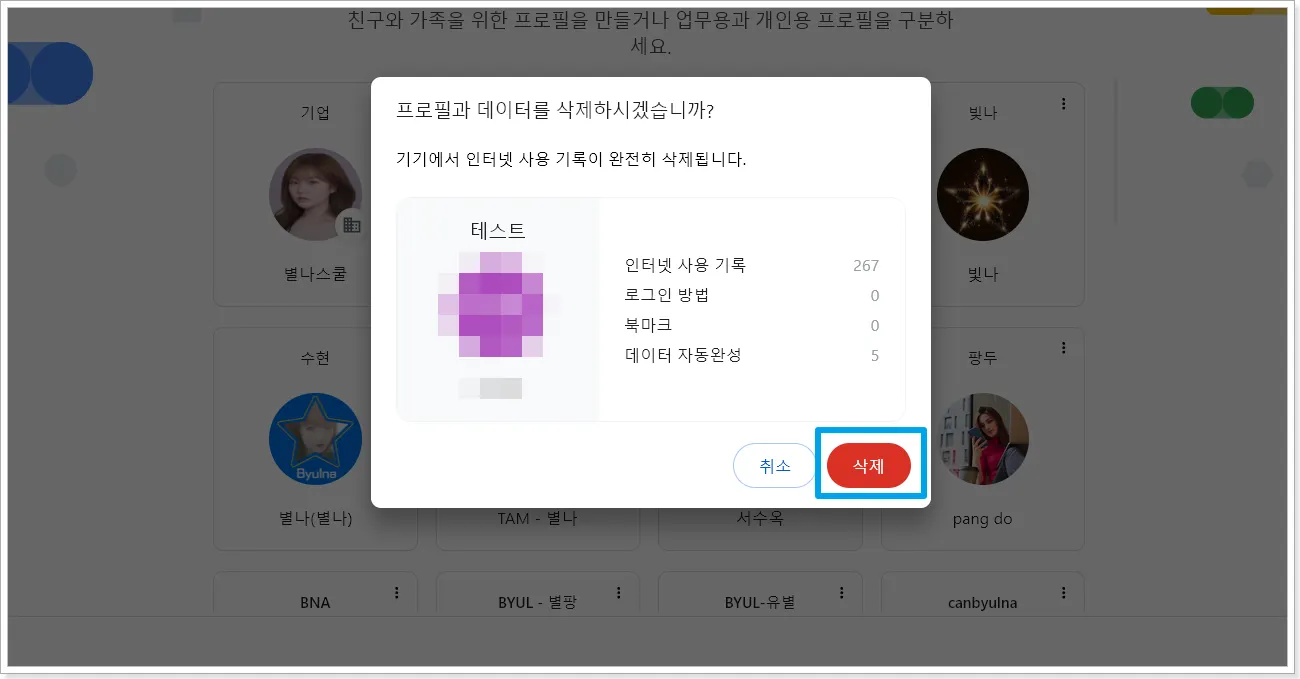Click the TAM - 별나 profile label

[x=537, y=519]
